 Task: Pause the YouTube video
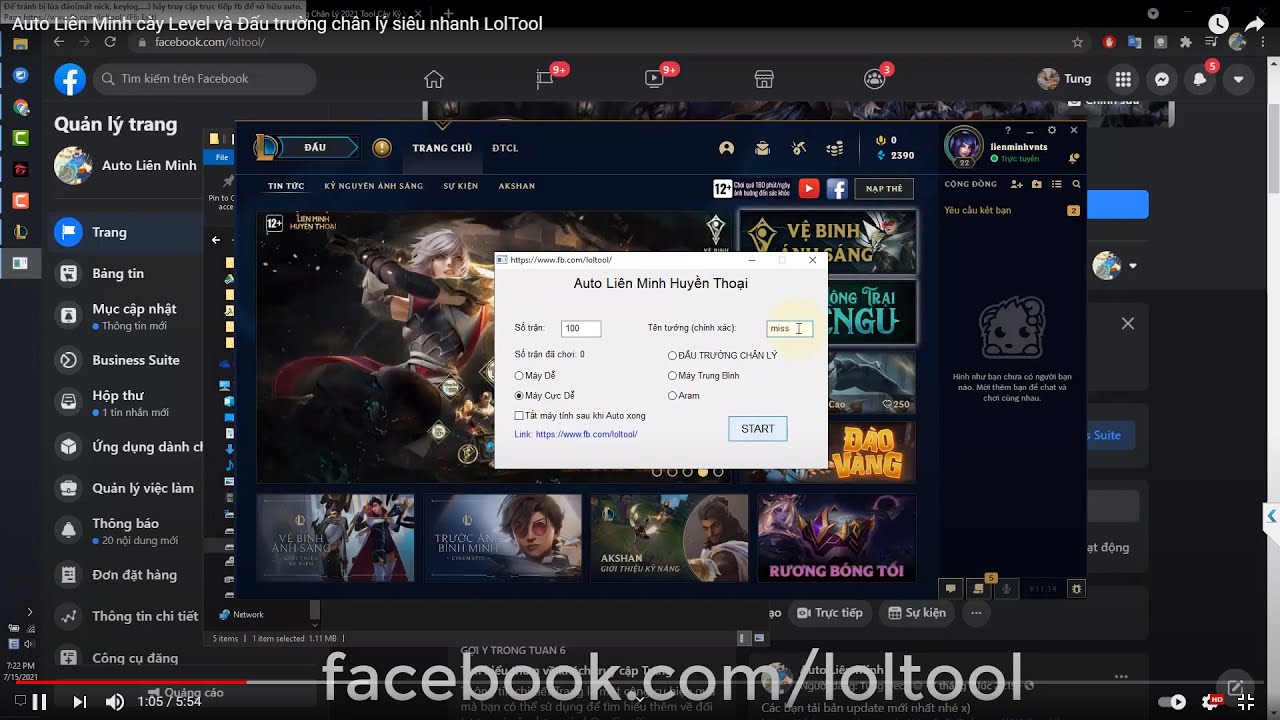tap(39, 702)
